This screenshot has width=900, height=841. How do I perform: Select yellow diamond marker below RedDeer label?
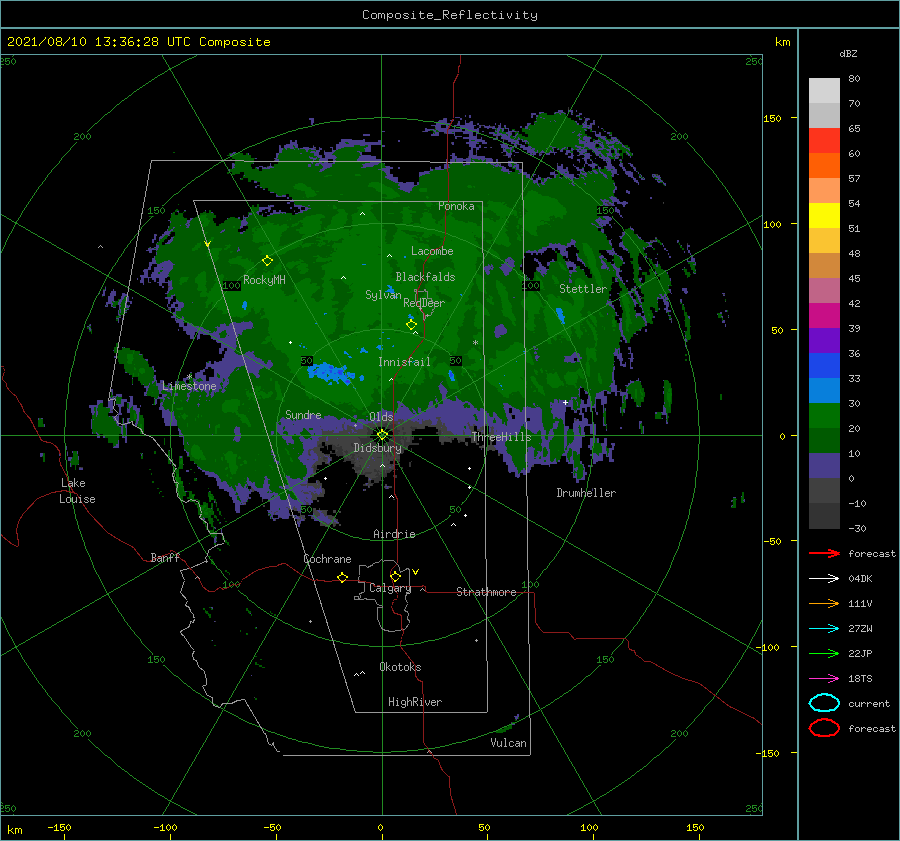point(411,325)
